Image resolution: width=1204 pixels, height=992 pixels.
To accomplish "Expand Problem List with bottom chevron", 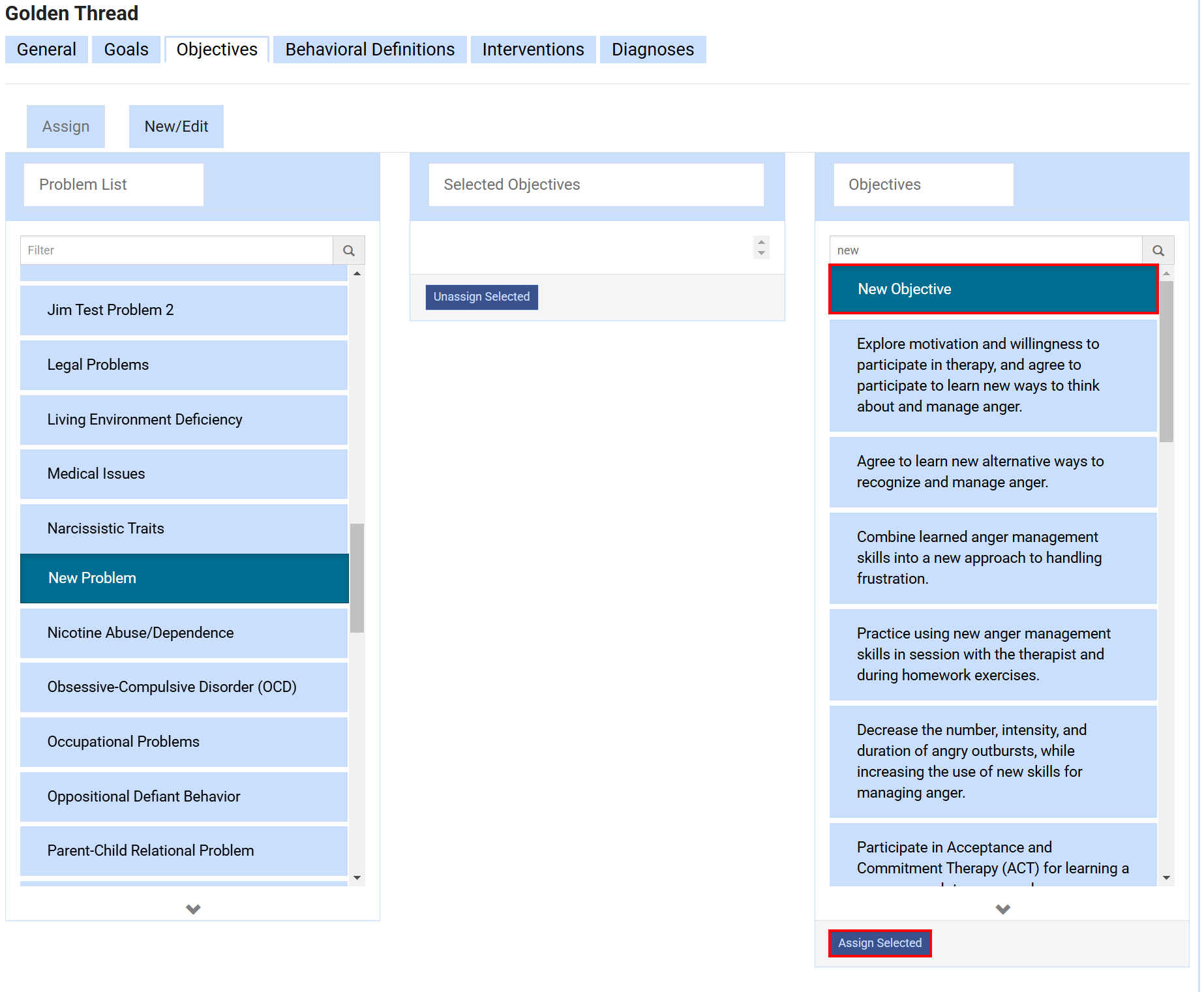I will point(193,909).
